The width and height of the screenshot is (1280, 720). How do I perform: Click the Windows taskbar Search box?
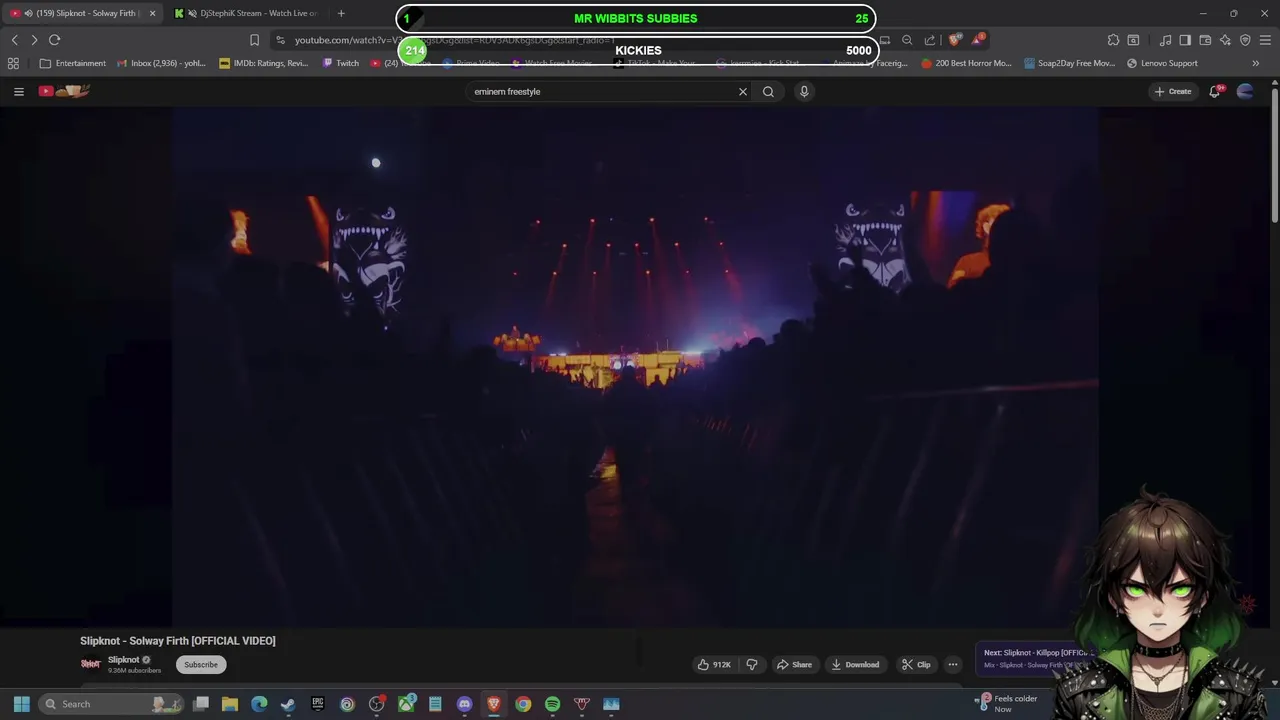point(112,704)
